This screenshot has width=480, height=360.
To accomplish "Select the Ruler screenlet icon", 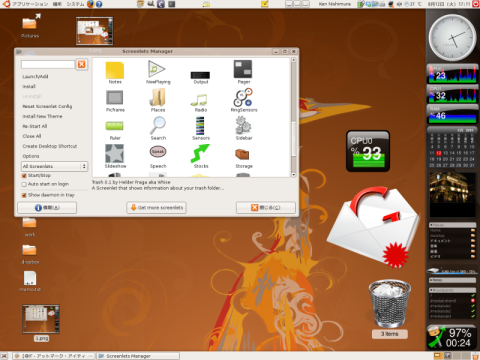I will click(x=115, y=126).
